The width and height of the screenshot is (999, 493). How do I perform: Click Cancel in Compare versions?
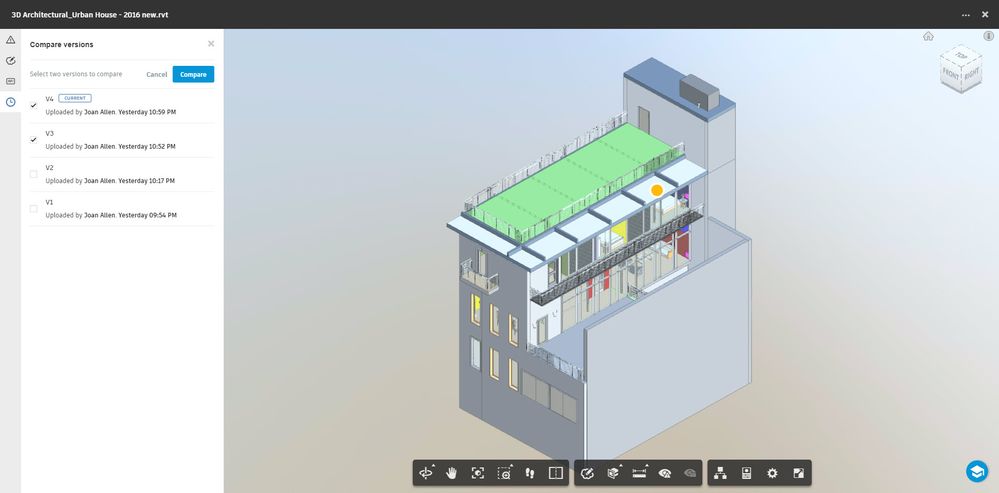point(157,75)
